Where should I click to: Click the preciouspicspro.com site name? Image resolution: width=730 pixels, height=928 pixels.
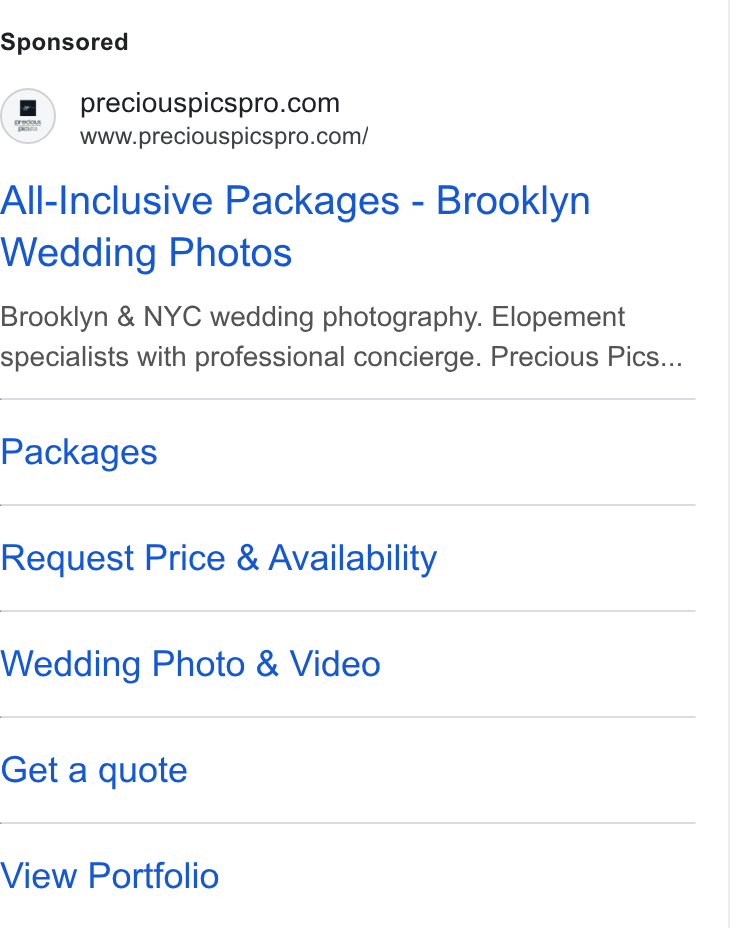(x=210, y=103)
